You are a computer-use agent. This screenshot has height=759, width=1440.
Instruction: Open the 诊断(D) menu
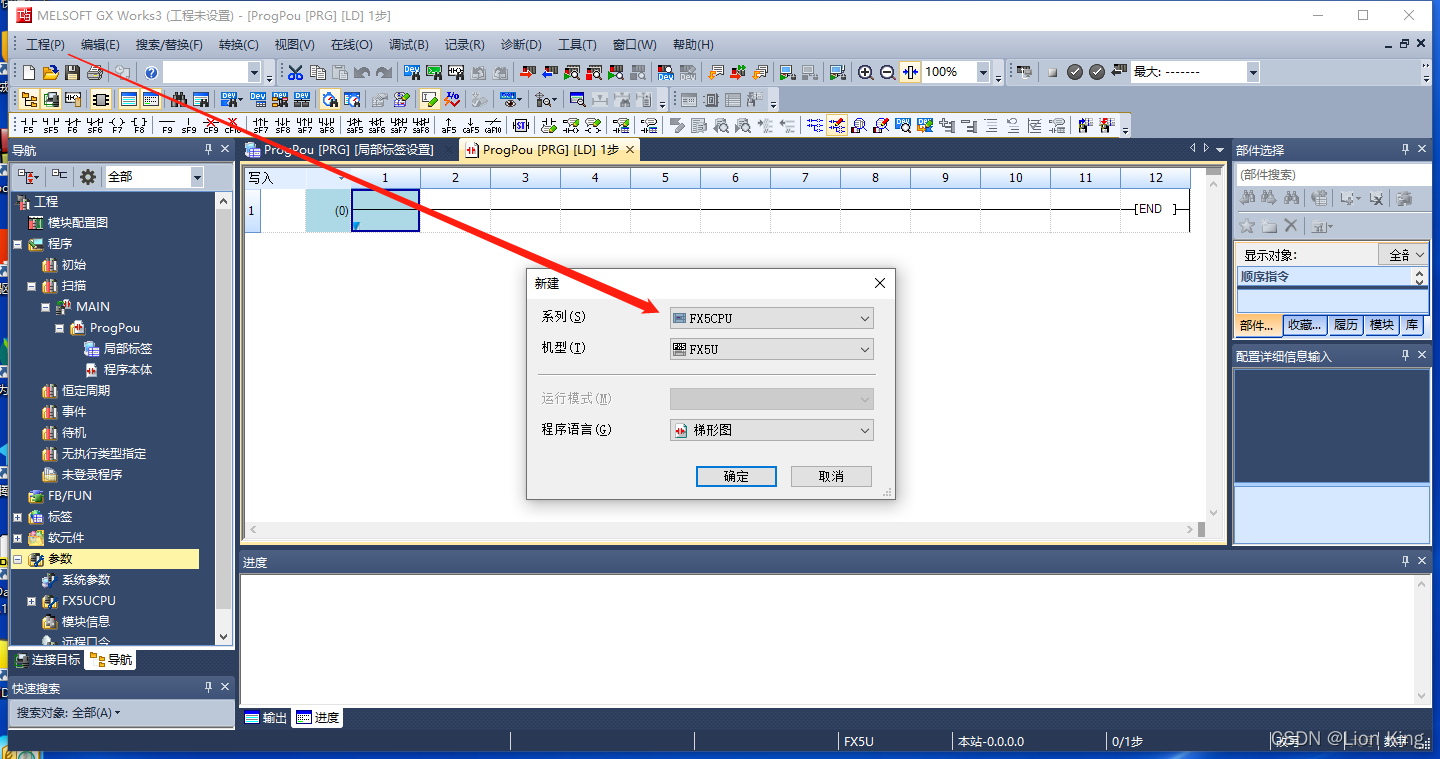521,45
